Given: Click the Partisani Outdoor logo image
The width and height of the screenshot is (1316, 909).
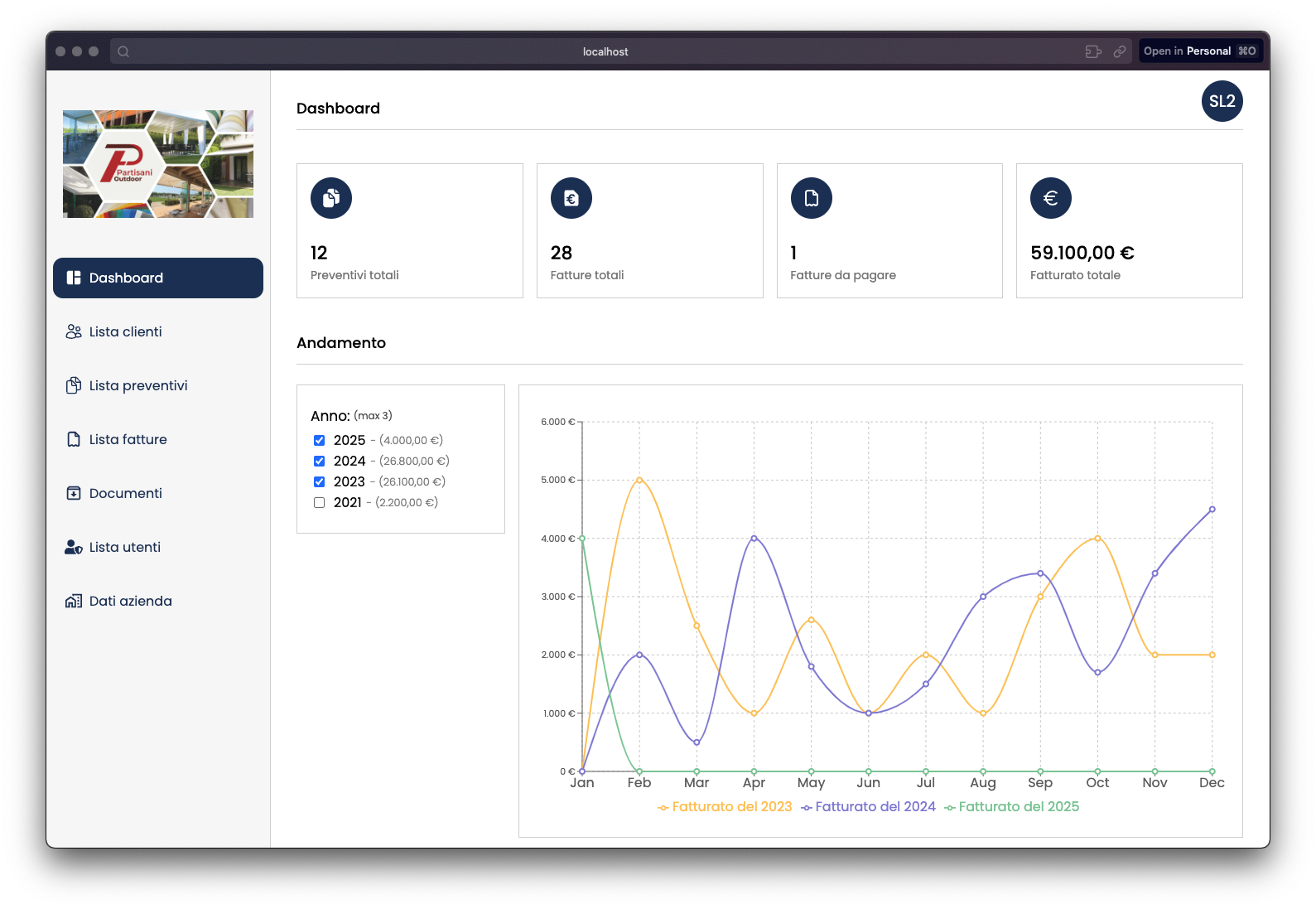Looking at the screenshot, I should [x=158, y=164].
